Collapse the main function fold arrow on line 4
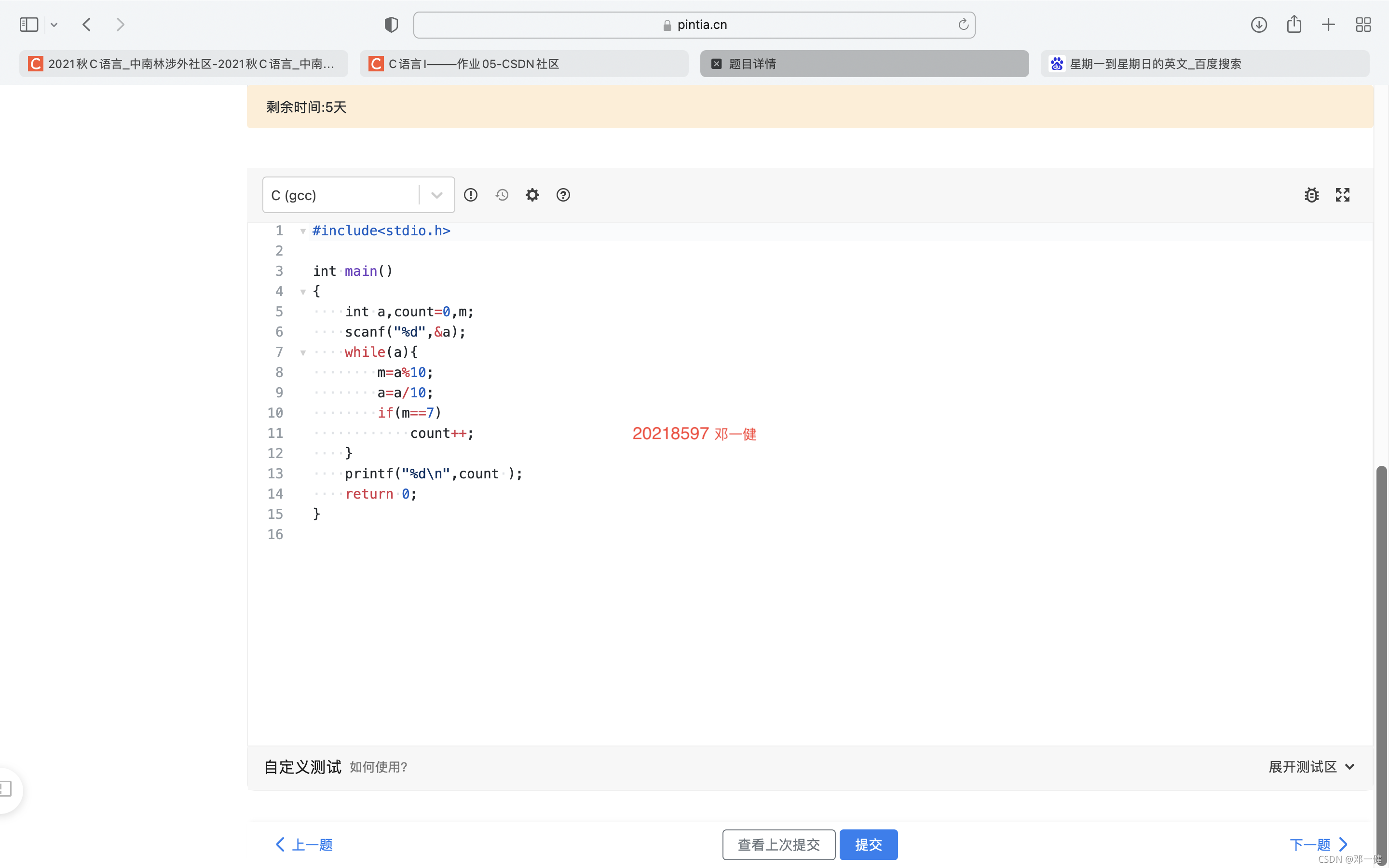The image size is (1389, 868). 303,292
